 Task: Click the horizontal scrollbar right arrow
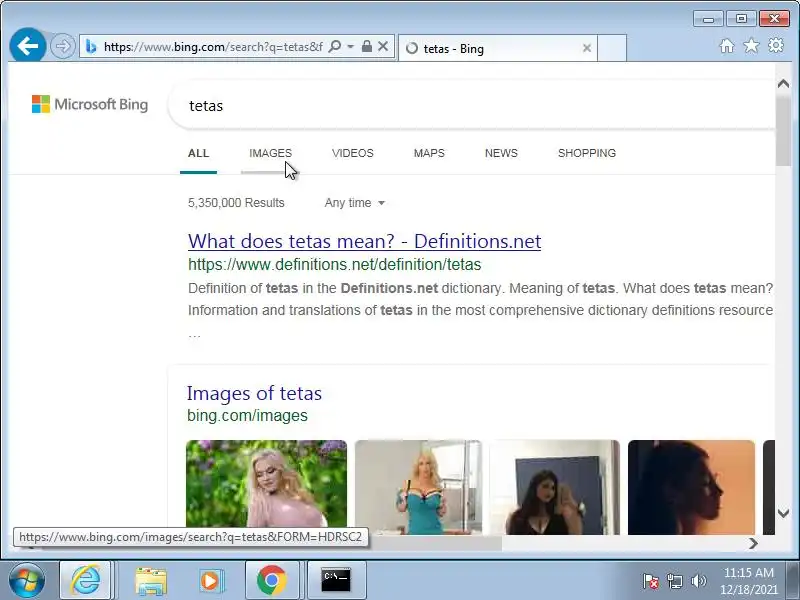click(754, 544)
